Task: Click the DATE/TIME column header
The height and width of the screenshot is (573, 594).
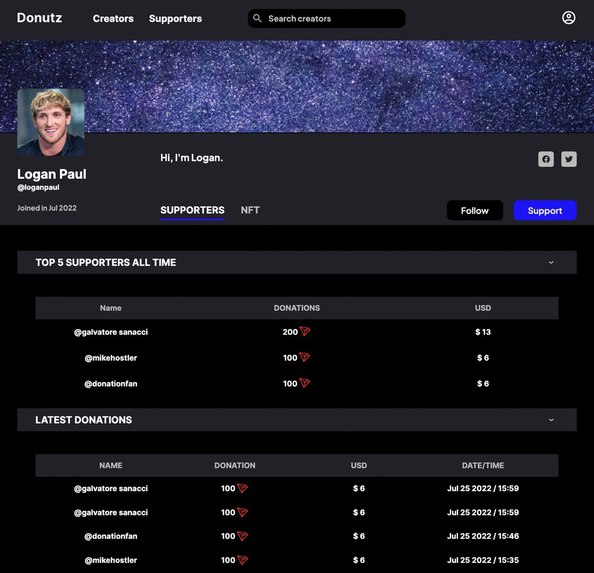Action: point(483,465)
